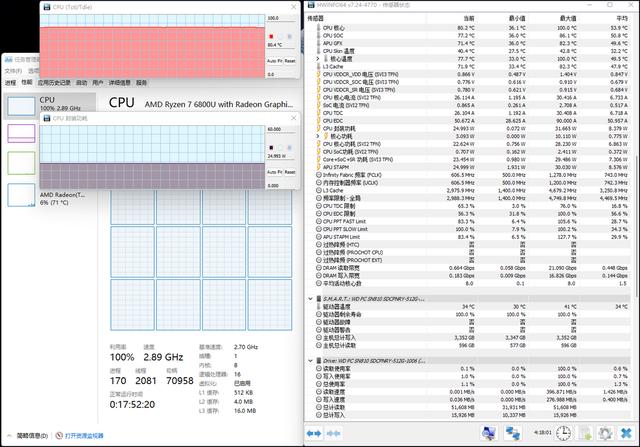Click the expand-columns blue arrows icon in HWiNFO
Image resolution: width=640 pixels, height=447 pixels.
point(314,434)
